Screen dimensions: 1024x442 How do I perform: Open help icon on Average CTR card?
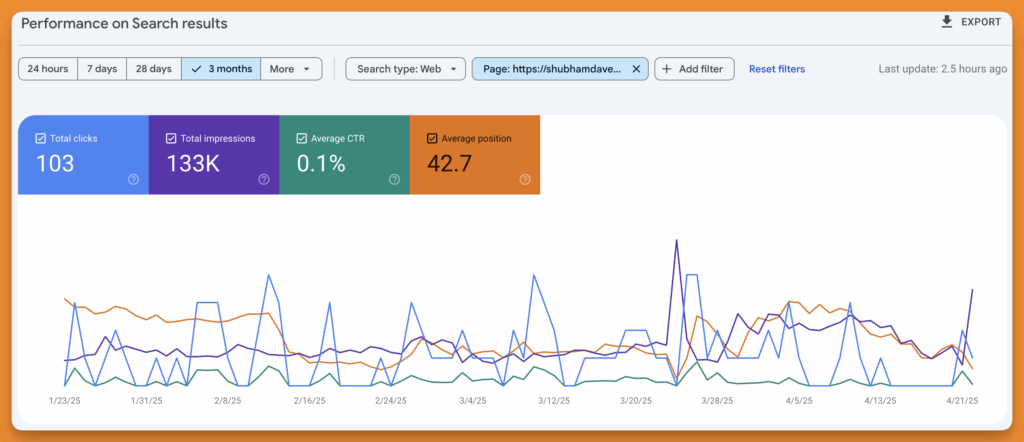pos(394,180)
